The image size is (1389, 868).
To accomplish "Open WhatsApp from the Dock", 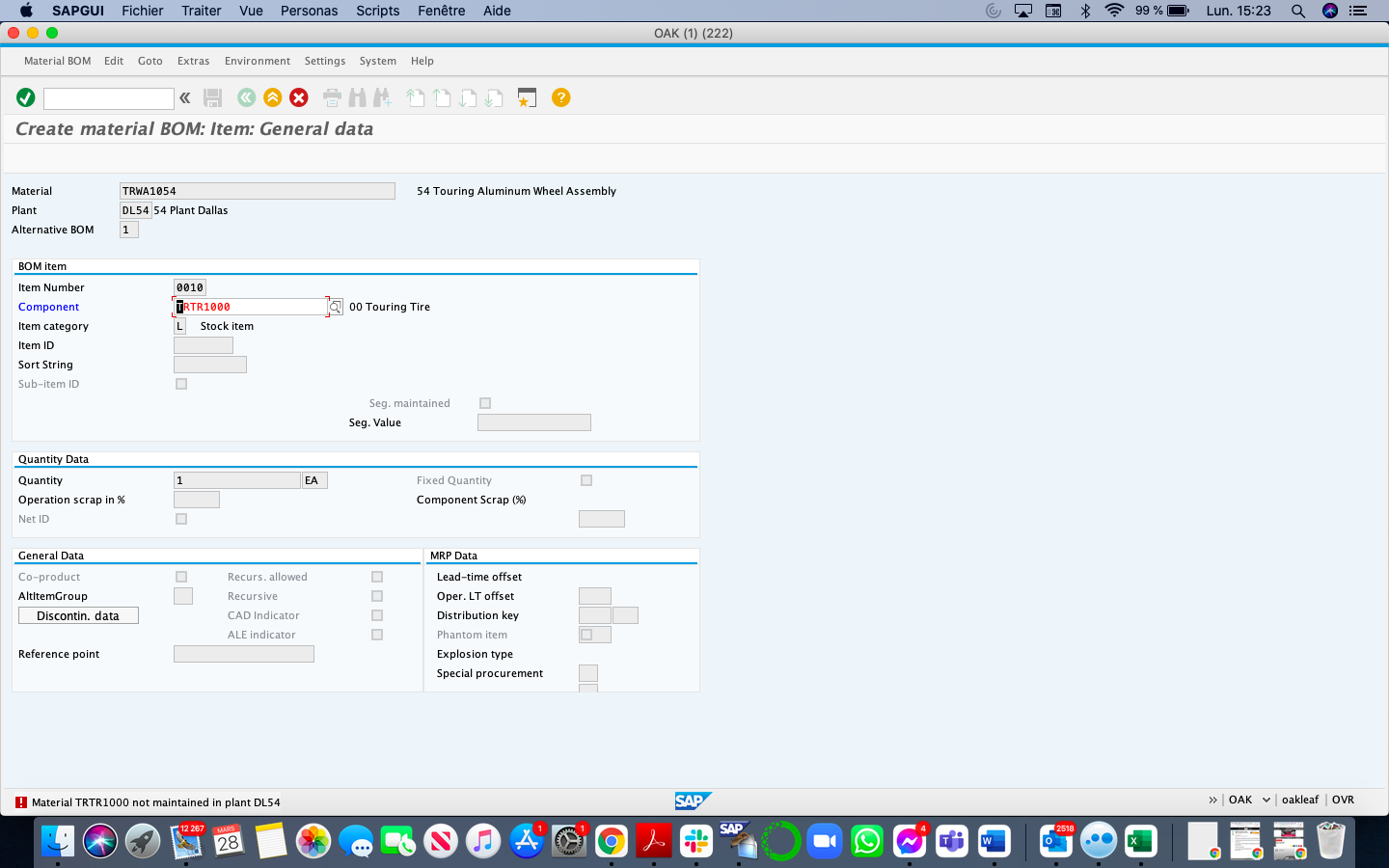I will 867,841.
